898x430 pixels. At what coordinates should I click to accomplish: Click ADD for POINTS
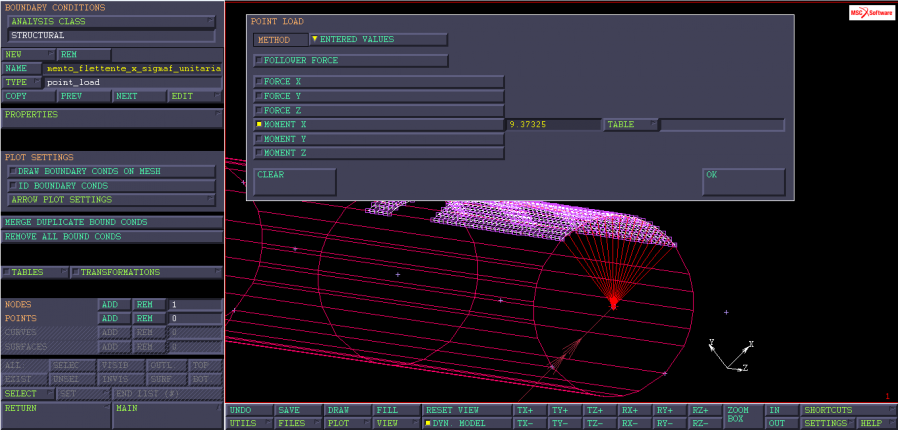[115, 318]
